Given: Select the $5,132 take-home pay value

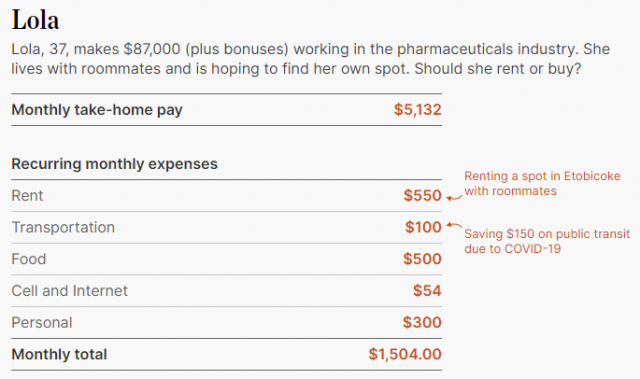Looking at the screenshot, I should pos(418,110).
